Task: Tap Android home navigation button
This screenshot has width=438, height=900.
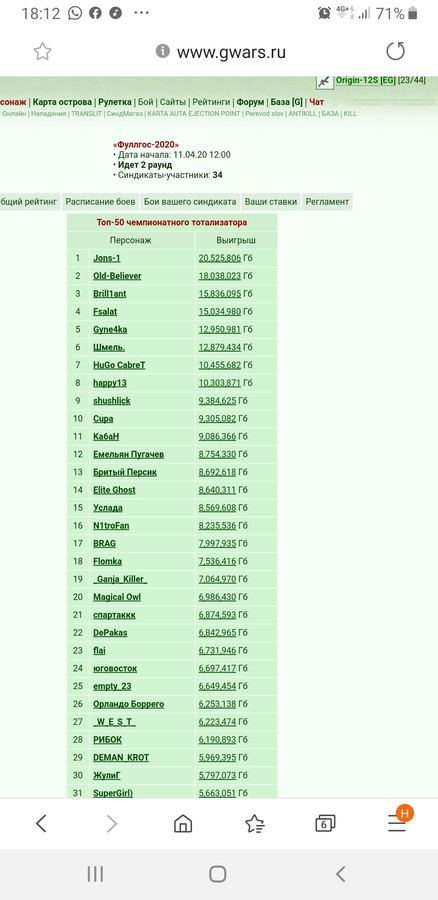Action: tap(218, 874)
